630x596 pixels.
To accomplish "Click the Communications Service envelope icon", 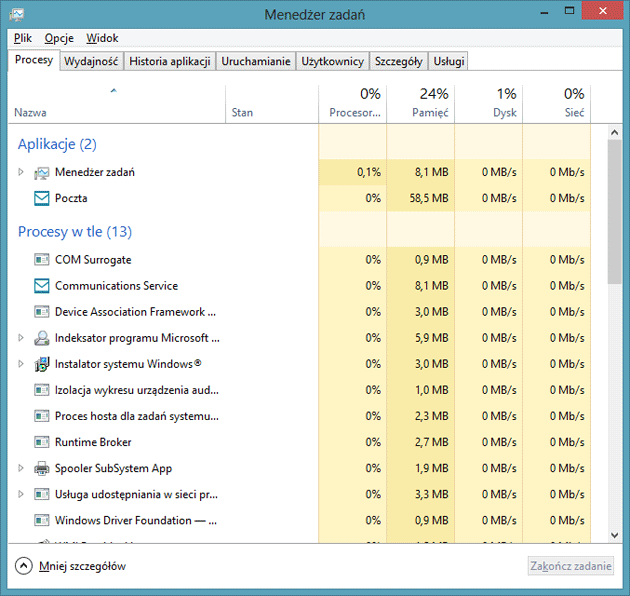I will (x=41, y=286).
